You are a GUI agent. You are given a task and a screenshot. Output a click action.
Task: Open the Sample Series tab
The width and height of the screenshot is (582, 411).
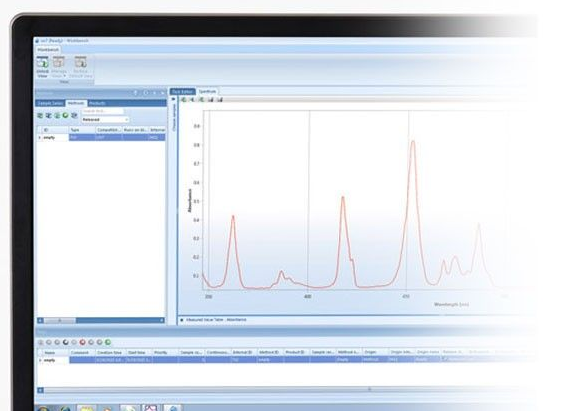tap(50, 103)
